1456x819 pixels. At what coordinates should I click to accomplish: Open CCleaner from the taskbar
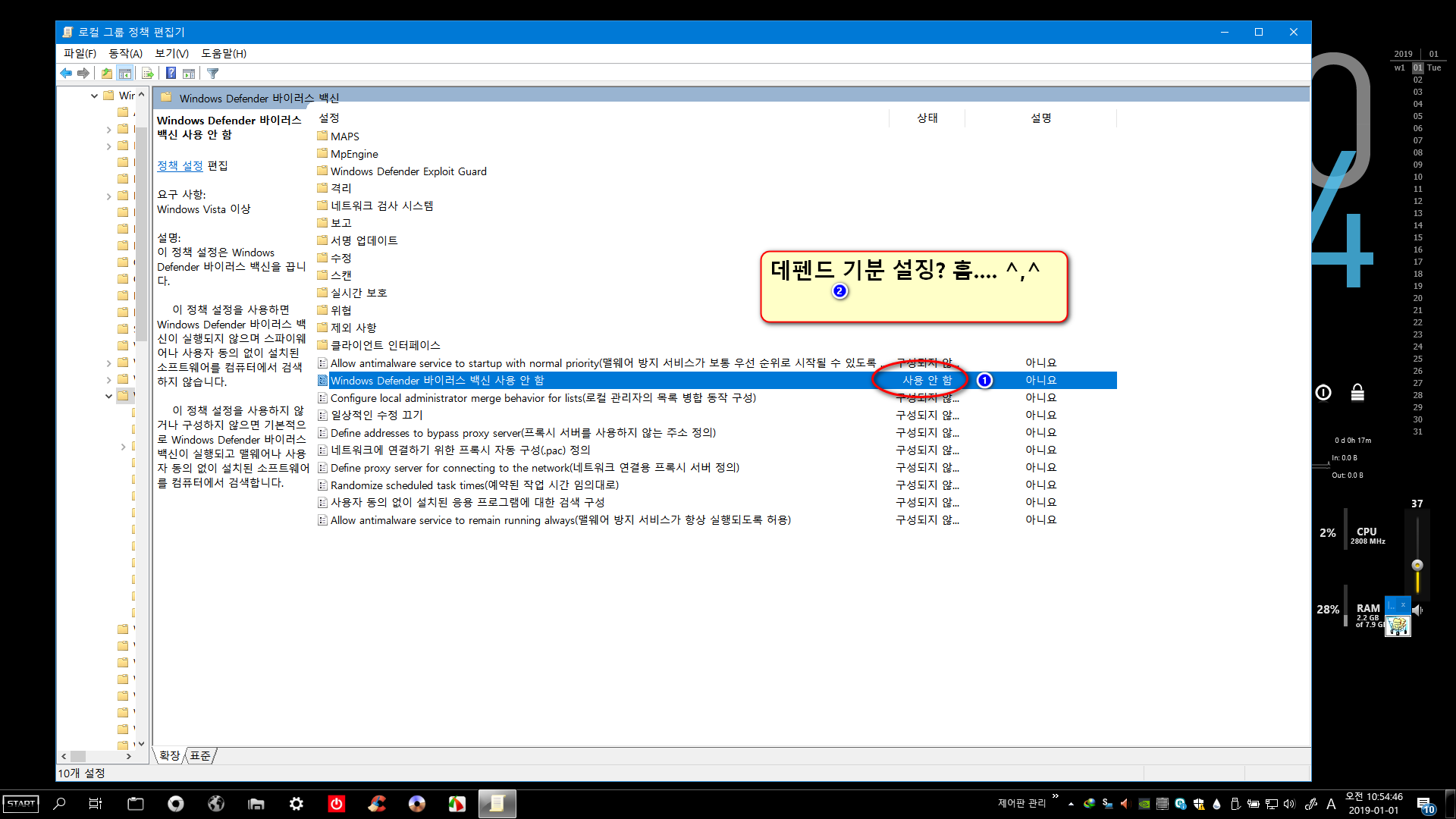tap(377, 804)
